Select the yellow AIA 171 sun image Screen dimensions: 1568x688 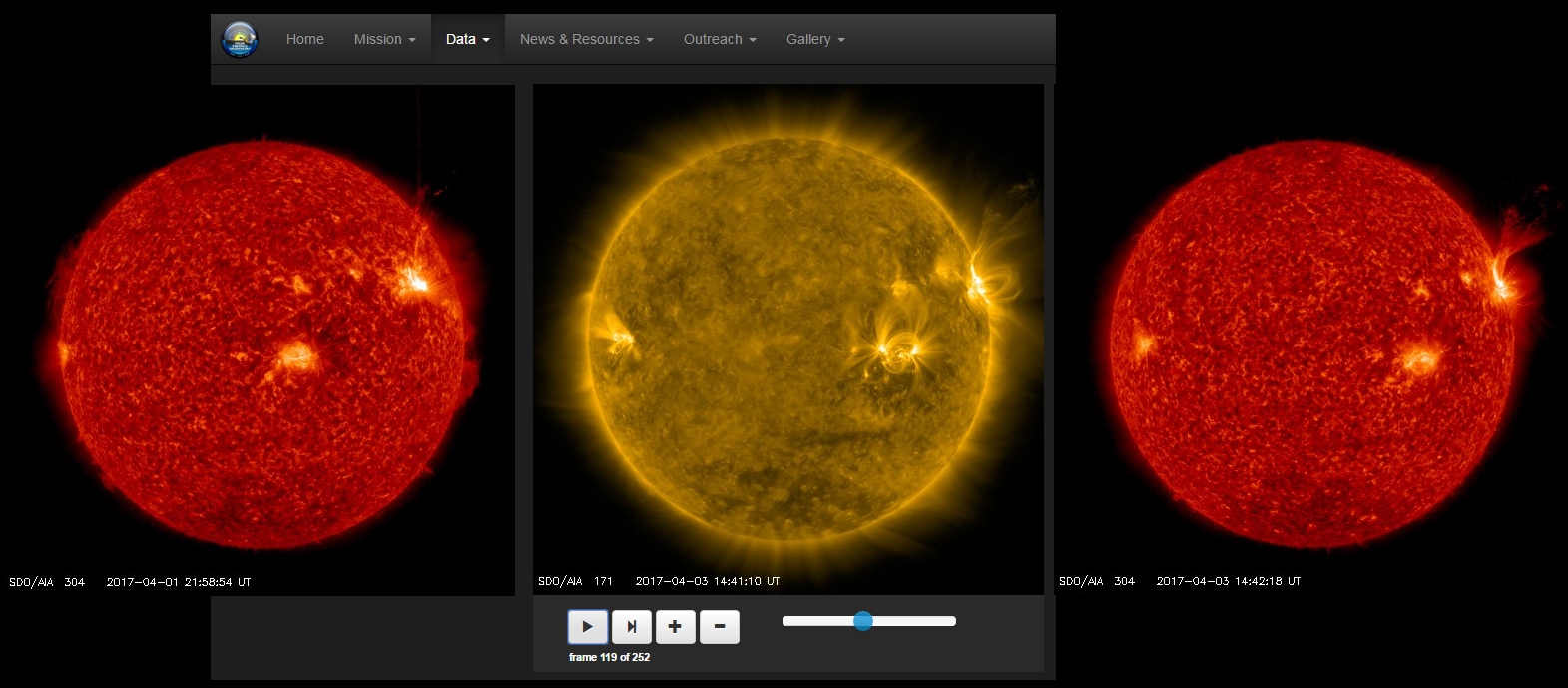click(x=788, y=340)
